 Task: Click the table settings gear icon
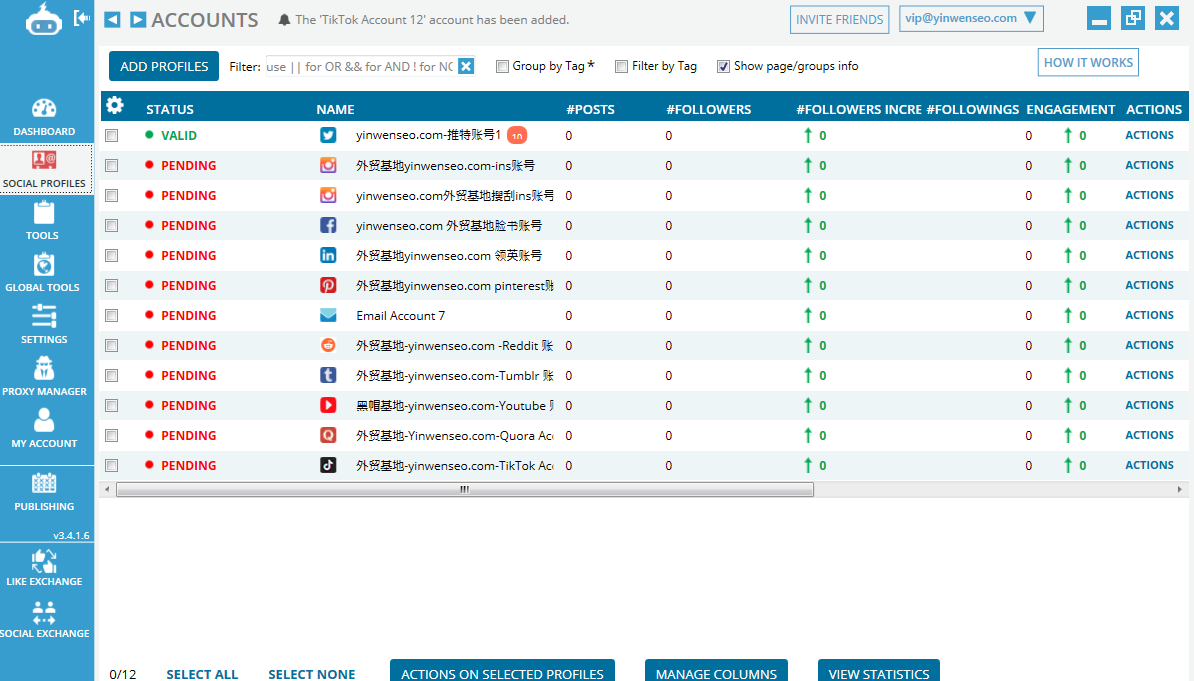pos(115,106)
